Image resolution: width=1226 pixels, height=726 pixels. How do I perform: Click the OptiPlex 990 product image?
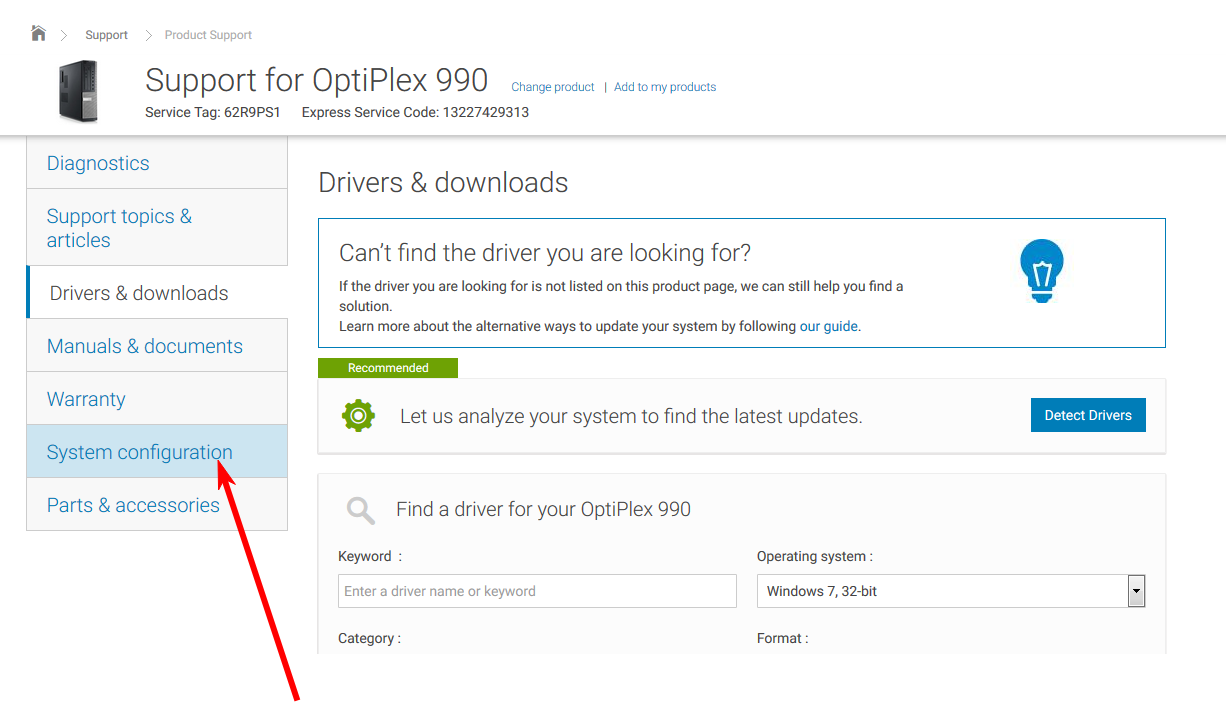(x=78, y=91)
